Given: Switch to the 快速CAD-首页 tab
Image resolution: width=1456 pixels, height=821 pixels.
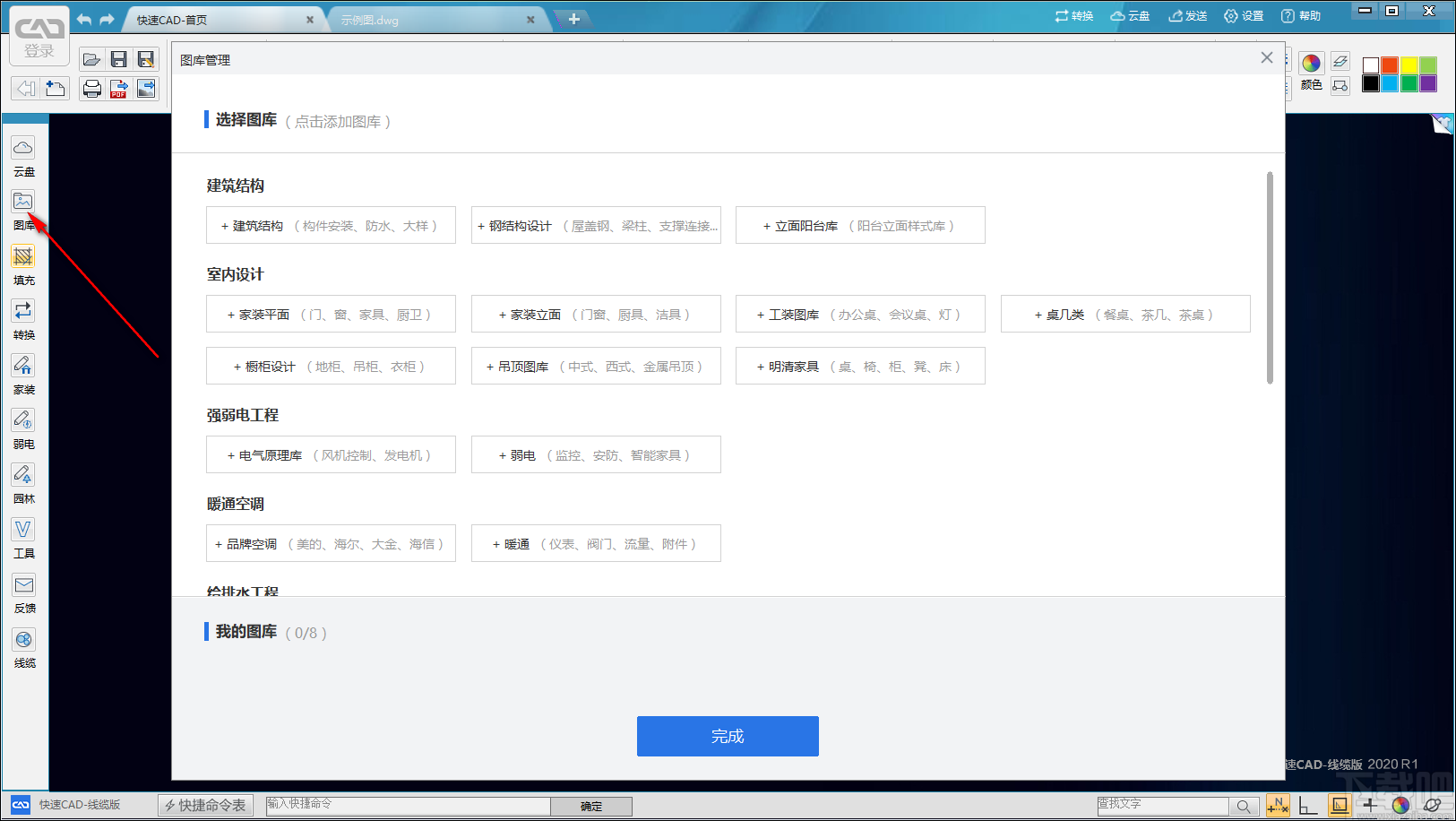Looking at the screenshot, I should point(224,20).
